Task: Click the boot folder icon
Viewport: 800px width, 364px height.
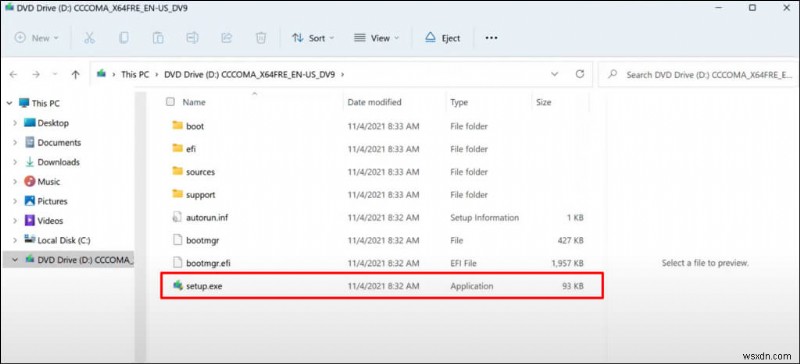Action: [178, 126]
